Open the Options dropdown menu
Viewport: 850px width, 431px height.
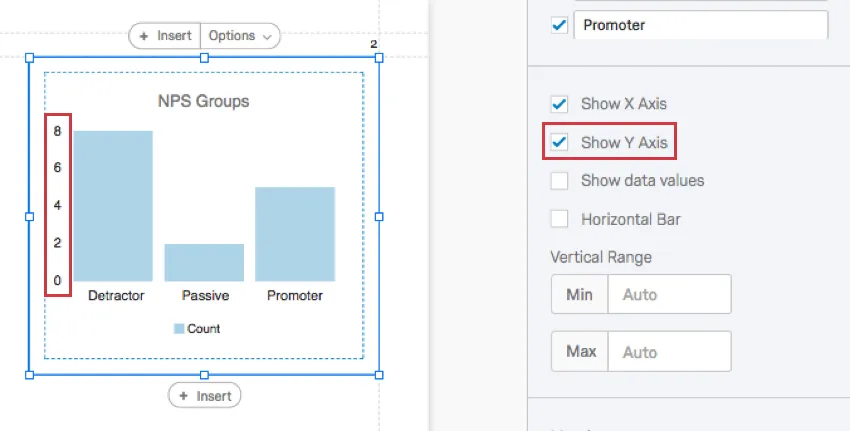240,36
